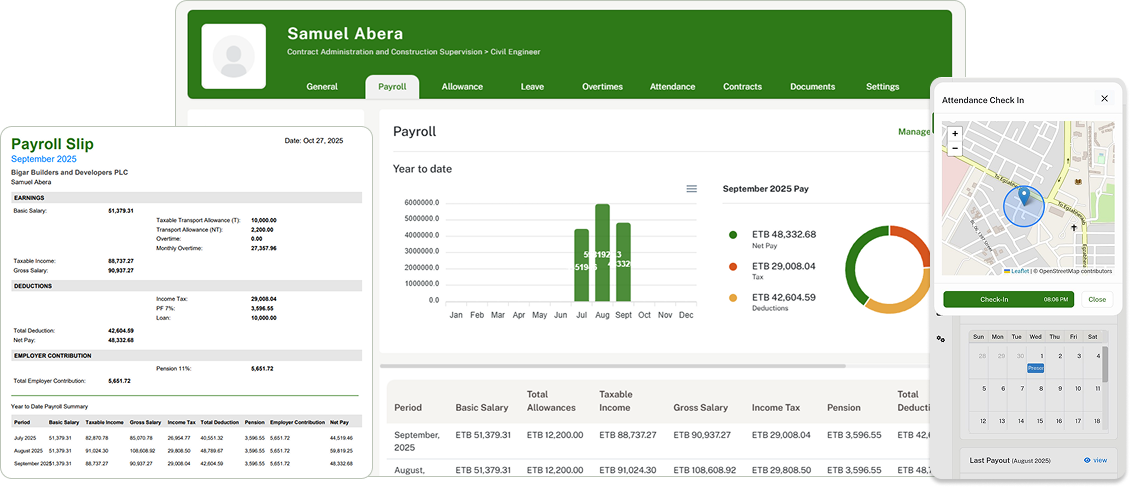1130x487 pixels.
Task: Go to the Overtimes tab
Action: (x=602, y=86)
